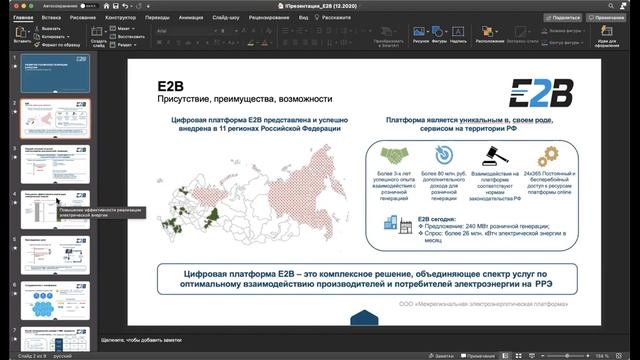Image resolution: width=640 pixels, height=360 pixels.
Task: Click the Поделиться share button
Action: [563, 18]
